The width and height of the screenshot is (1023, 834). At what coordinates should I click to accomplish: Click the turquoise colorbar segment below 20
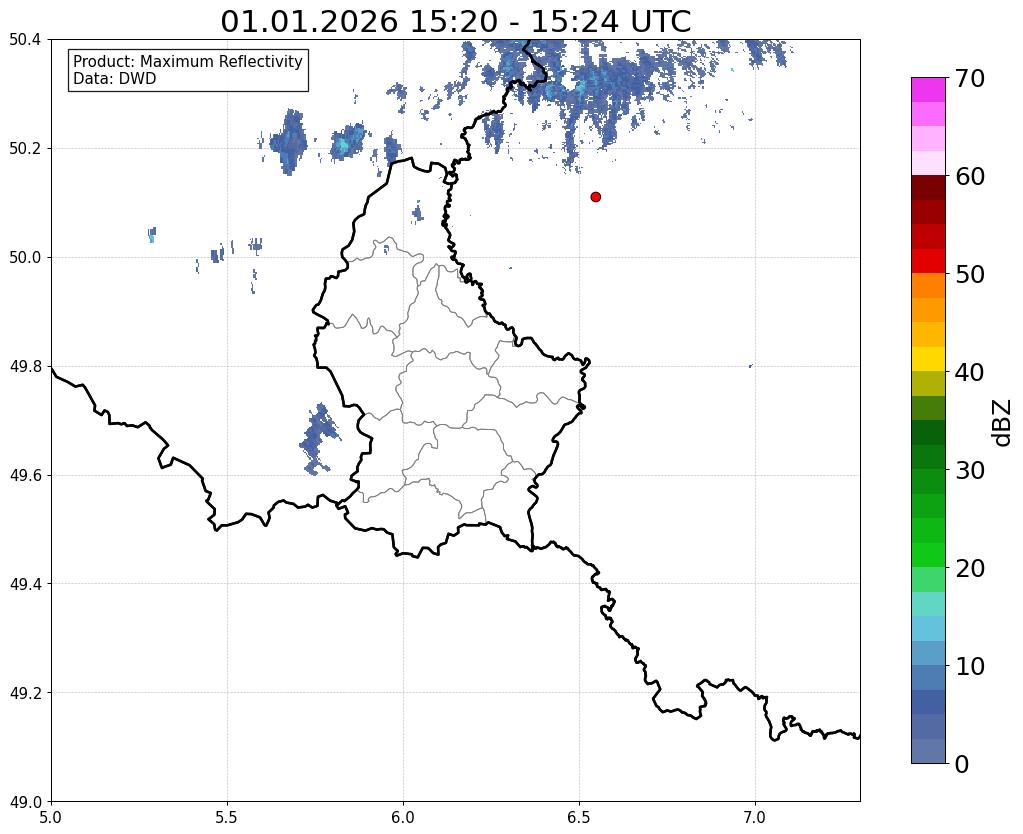[928, 604]
